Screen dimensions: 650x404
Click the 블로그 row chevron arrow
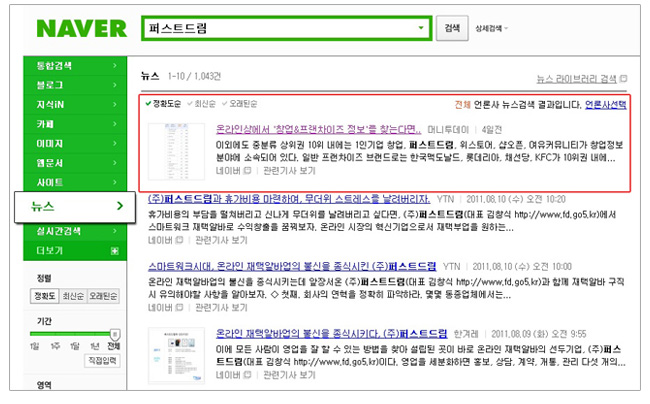(x=115, y=85)
